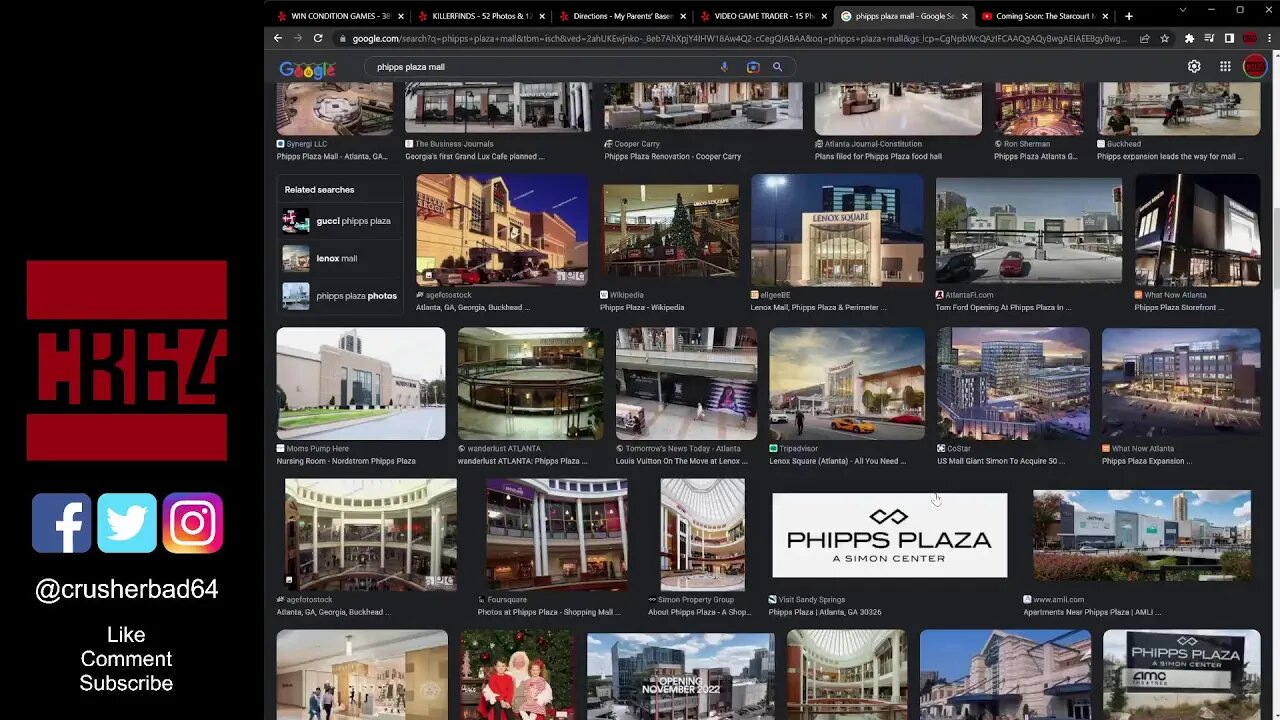
Task: Open the Apartments Near Phipps Plaza AMLI image
Action: (1141, 535)
